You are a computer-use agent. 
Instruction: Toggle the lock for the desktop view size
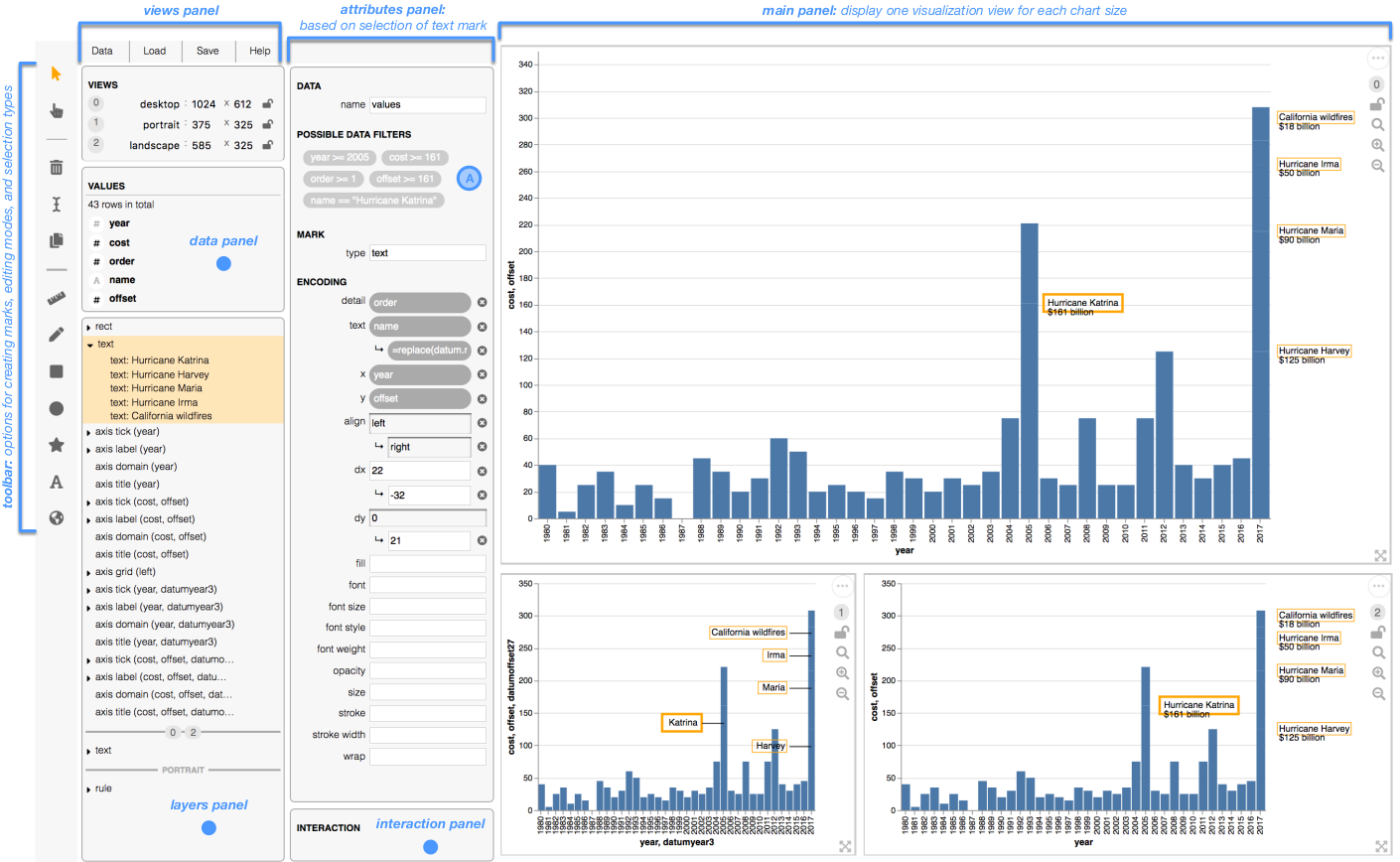268,103
